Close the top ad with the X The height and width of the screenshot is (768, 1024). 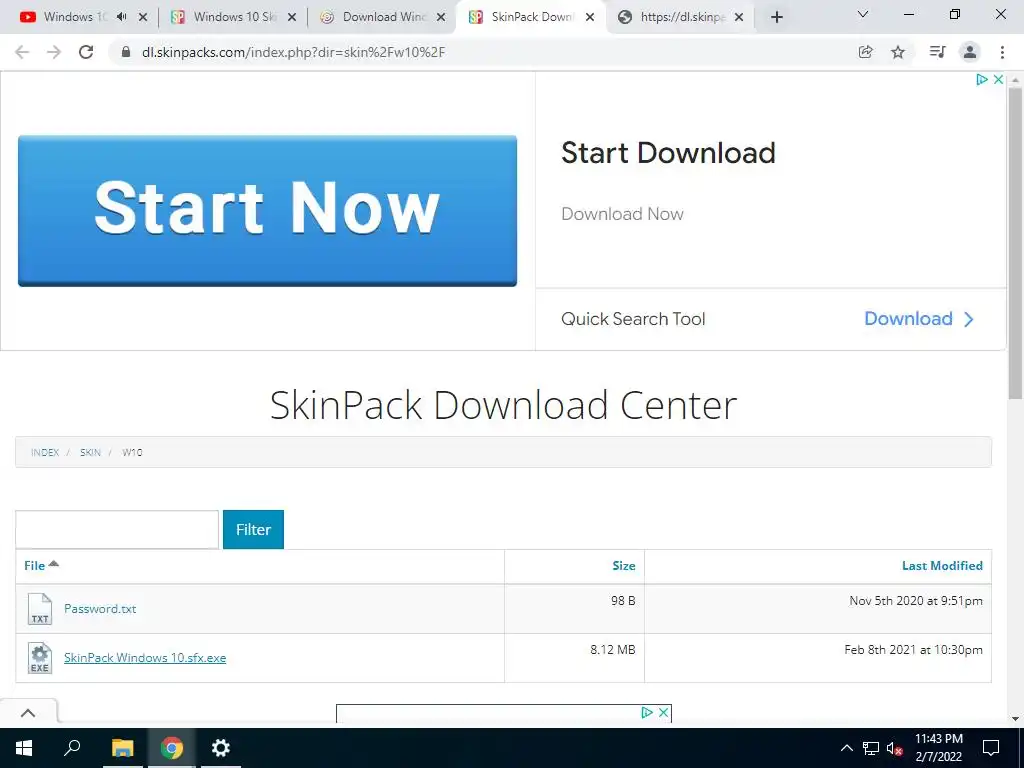(x=998, y=80)
